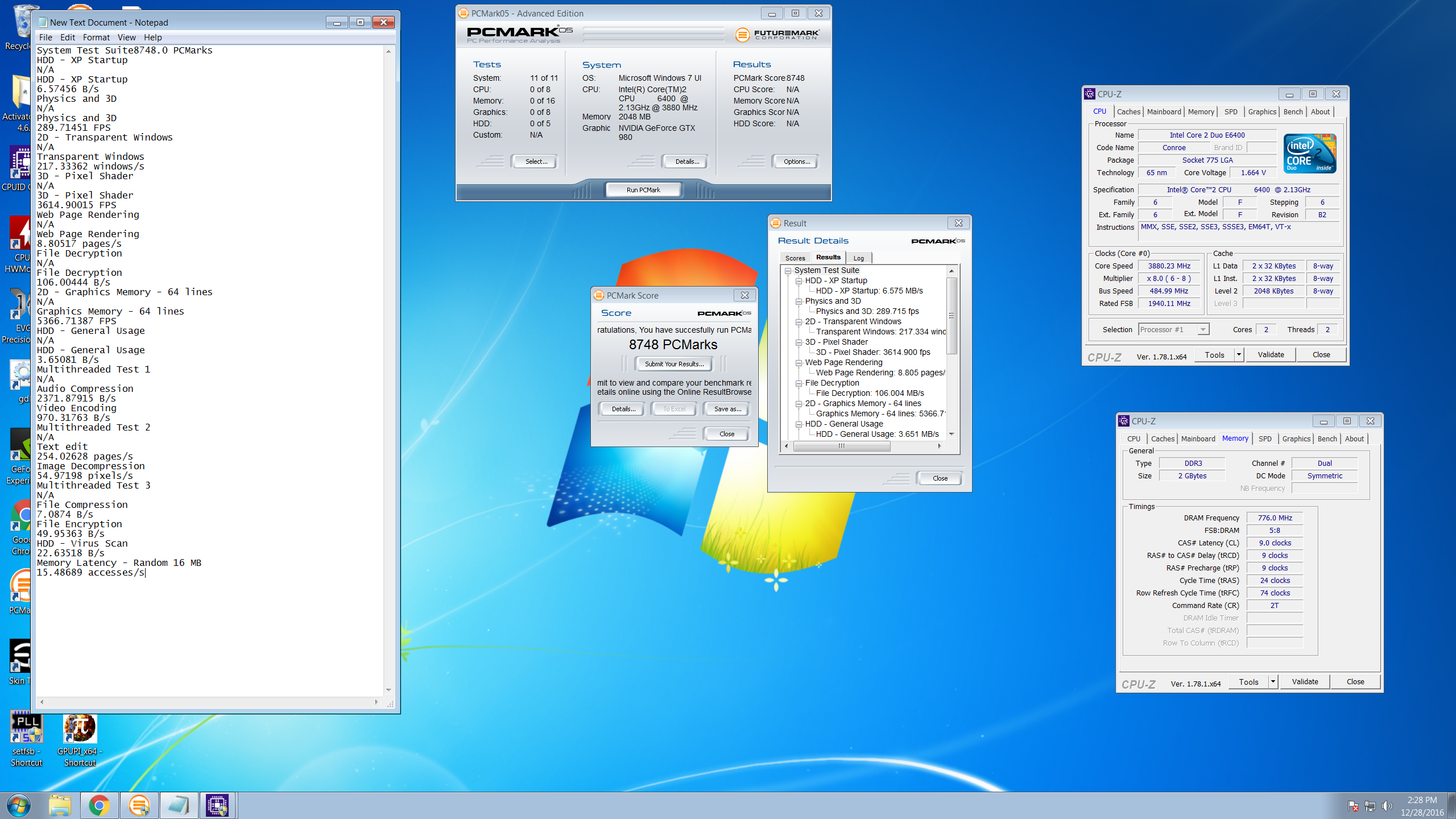Click the Futuremark Corporation logo
This screenshot has height=819, width=1456.
777,35
